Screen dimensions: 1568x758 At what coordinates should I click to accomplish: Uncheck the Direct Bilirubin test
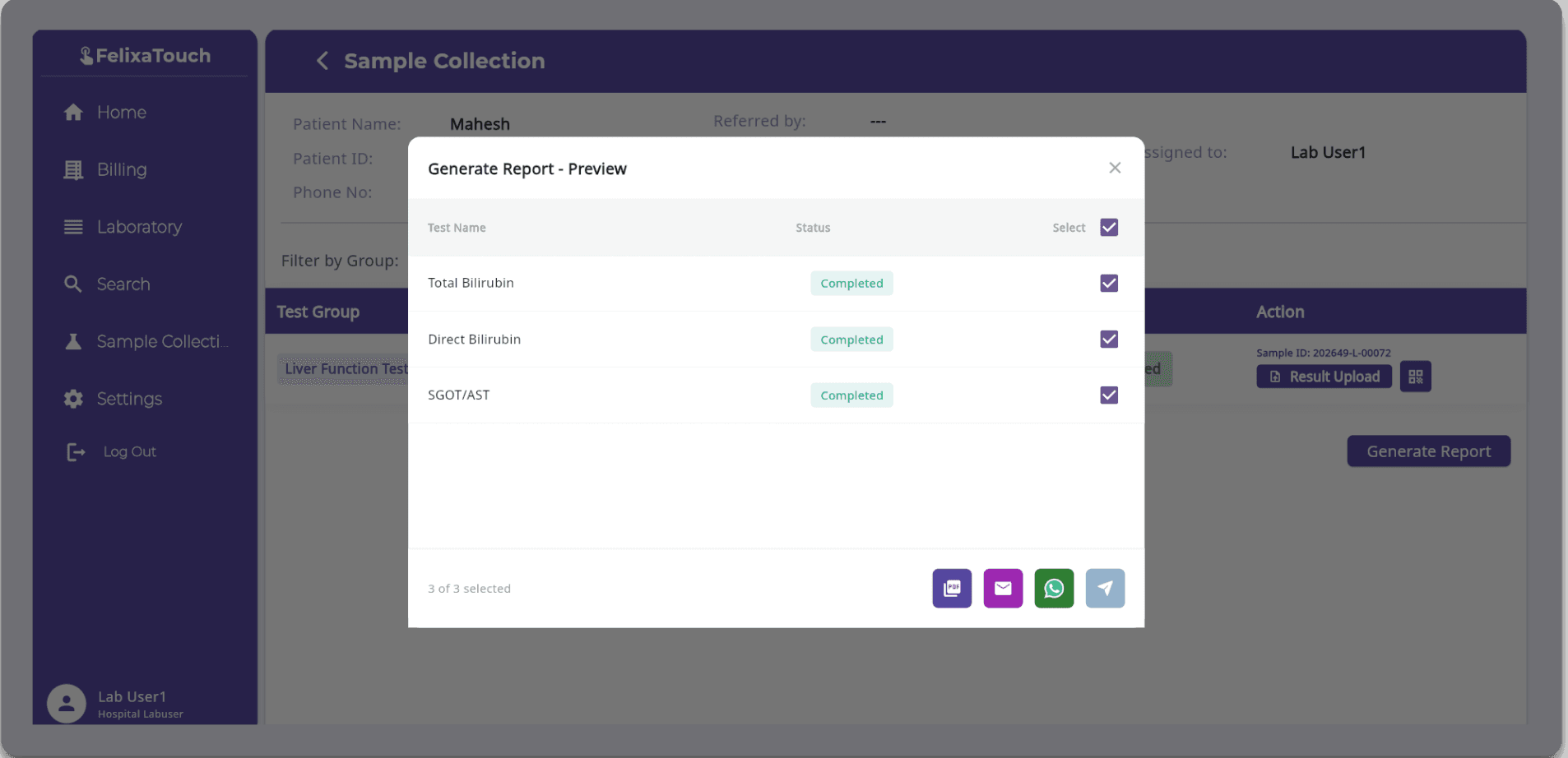click(1109, 340)
